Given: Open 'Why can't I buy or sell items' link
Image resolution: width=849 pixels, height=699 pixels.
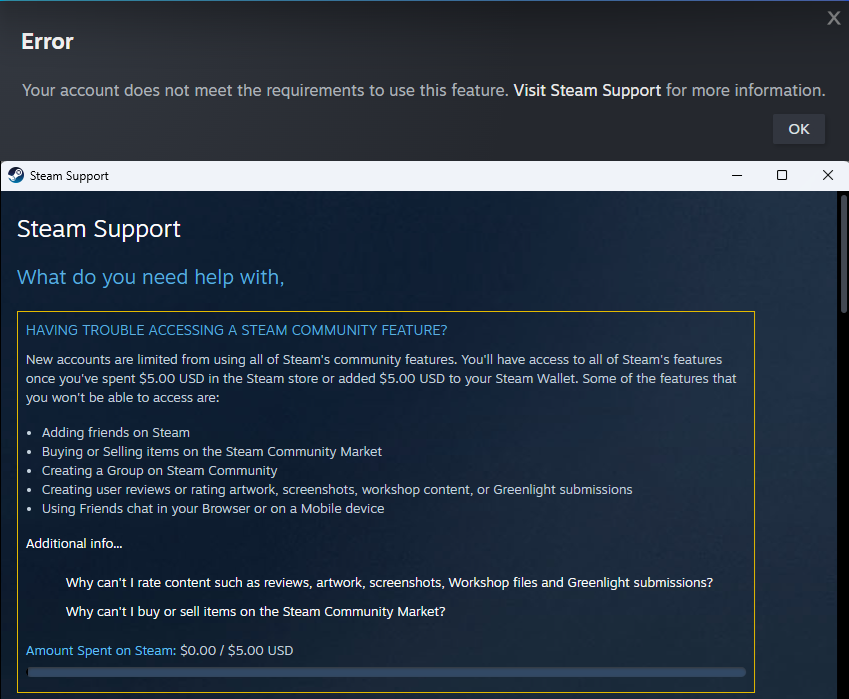Looking at the screenshot, I should coord(256,611).
